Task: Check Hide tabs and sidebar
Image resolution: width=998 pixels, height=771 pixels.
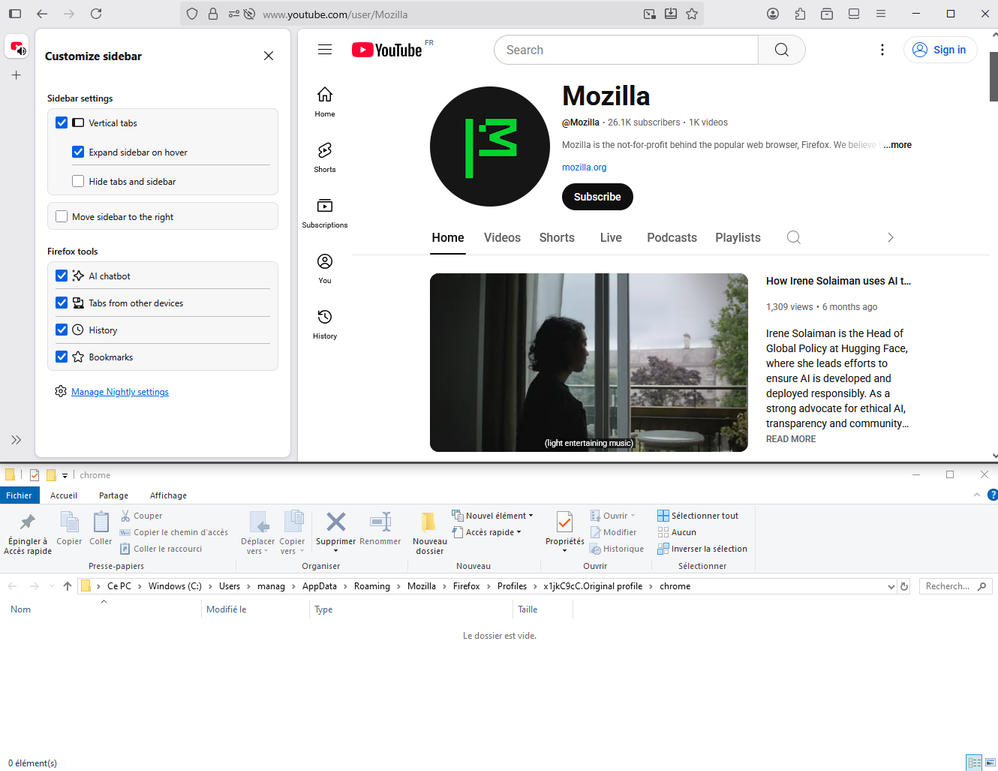Action: pyautogui.click(x=78, y=181)
